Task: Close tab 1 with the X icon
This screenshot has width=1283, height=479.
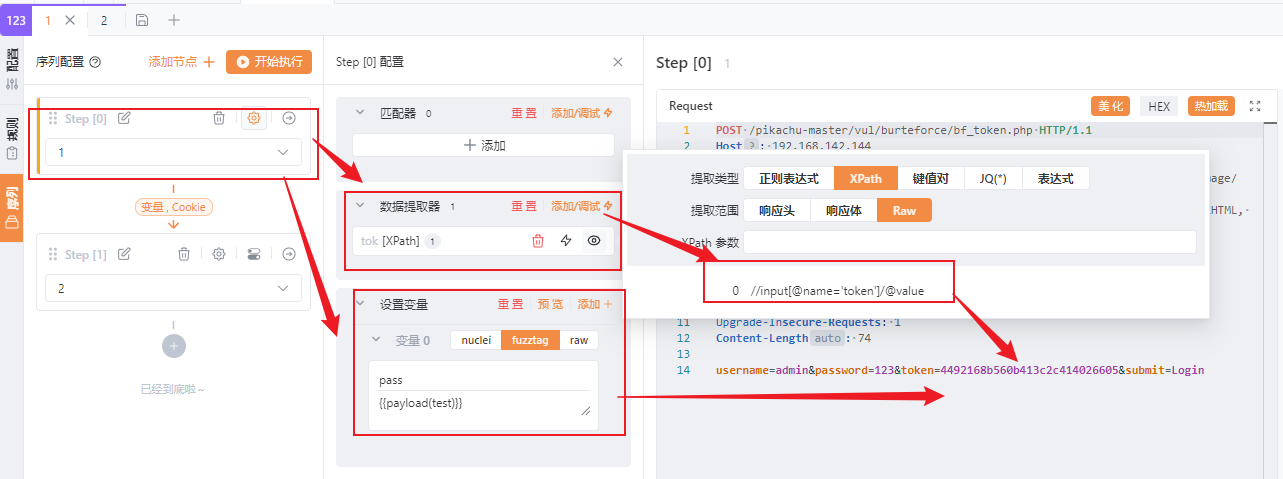Action: point(69,20)
